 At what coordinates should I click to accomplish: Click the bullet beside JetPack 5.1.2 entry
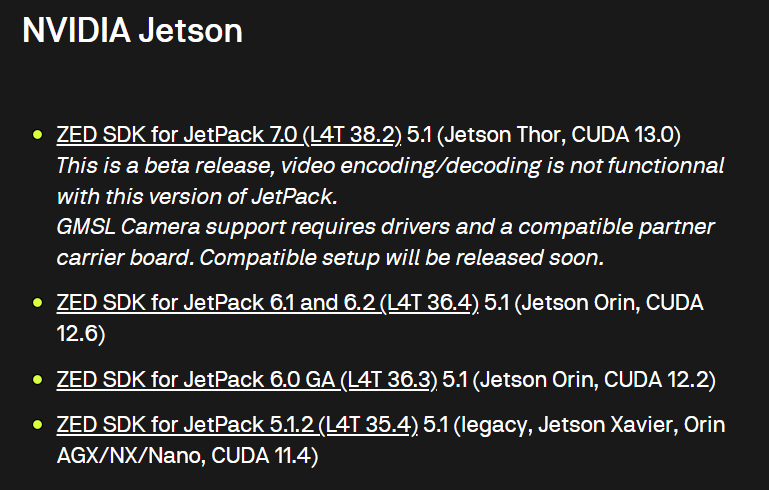[x=38, y=426]
